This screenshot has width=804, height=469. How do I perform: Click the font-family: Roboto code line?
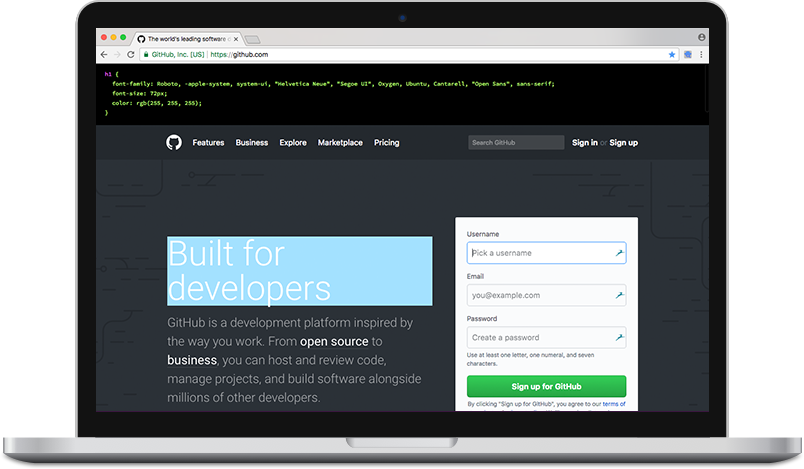pyautogui.click(x=333, y=84)
